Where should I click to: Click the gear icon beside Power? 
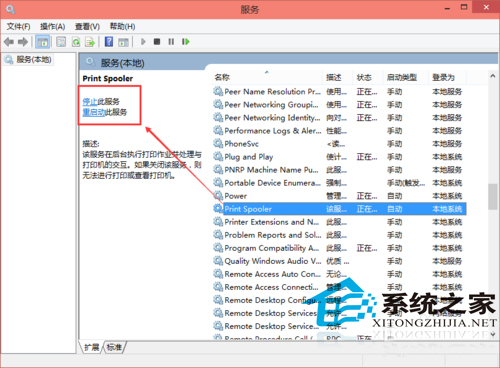pos(218,196)
